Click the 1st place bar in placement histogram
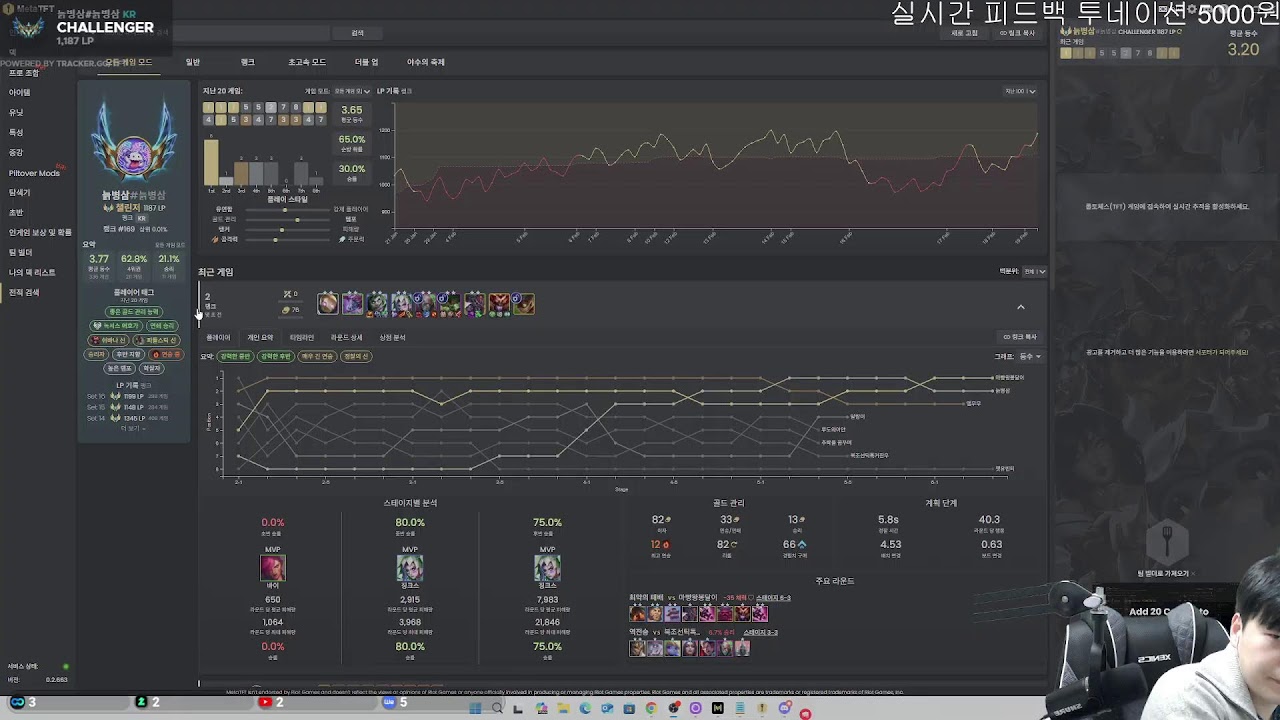 pyautogui.click(x=211, y=162)
